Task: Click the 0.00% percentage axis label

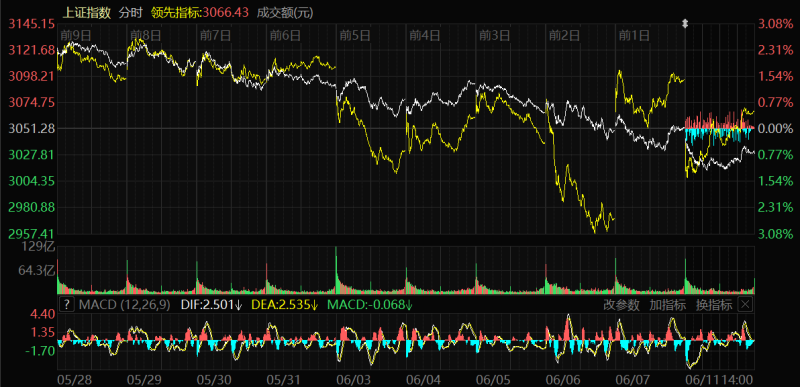Action: click(776, 128)
